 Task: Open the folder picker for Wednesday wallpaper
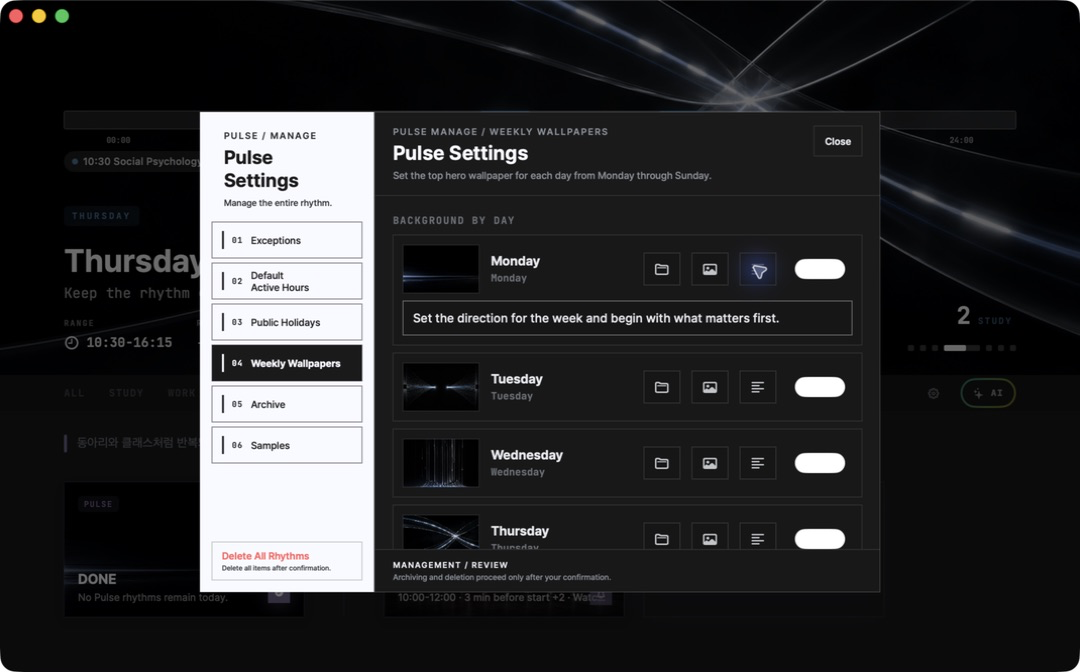coord(661,463)
